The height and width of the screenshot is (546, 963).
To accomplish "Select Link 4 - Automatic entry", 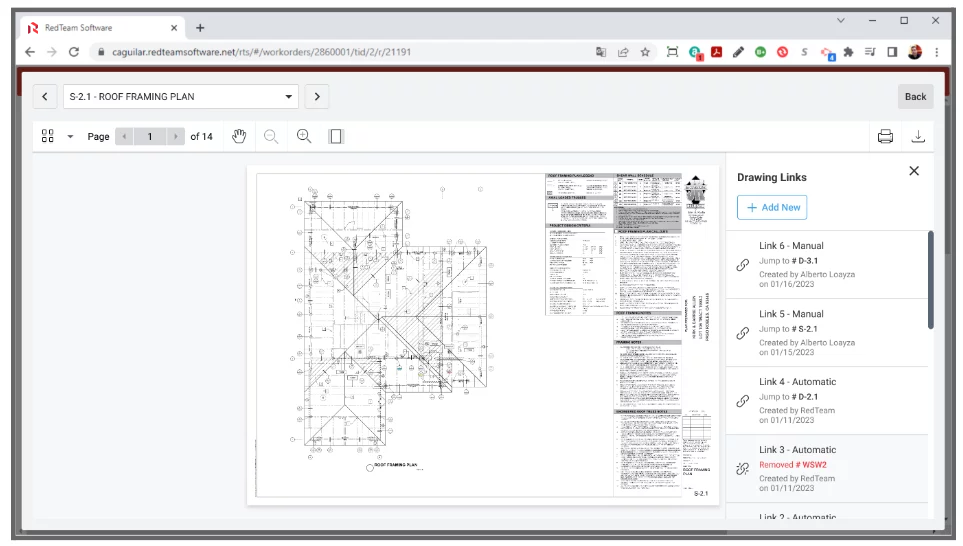I will [827, 401].
